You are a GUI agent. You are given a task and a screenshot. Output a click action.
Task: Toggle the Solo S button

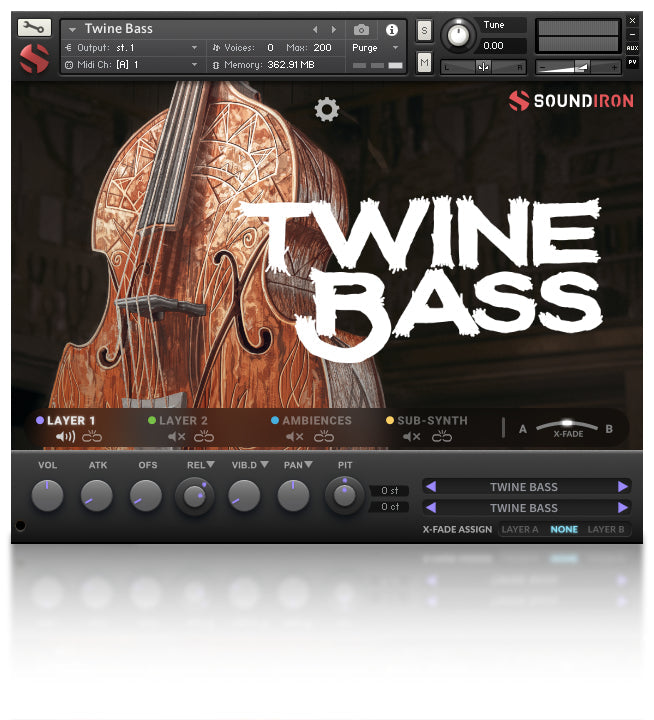[424, 30]
